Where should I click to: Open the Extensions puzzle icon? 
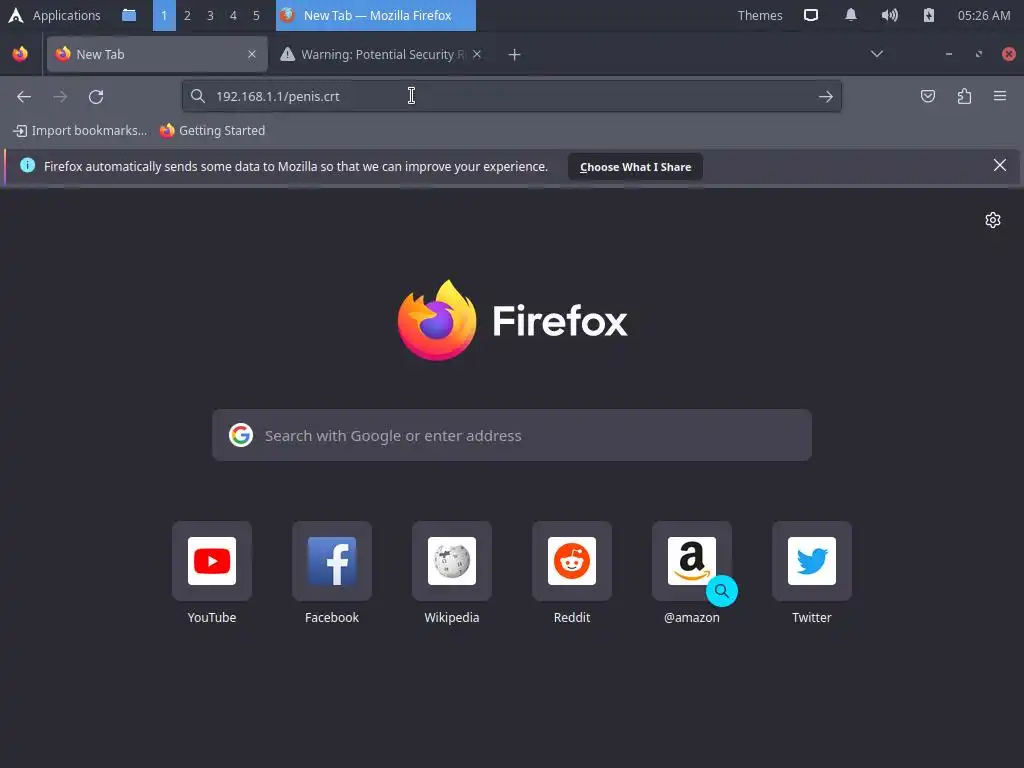pyautogui.click(x=964, y=97)
